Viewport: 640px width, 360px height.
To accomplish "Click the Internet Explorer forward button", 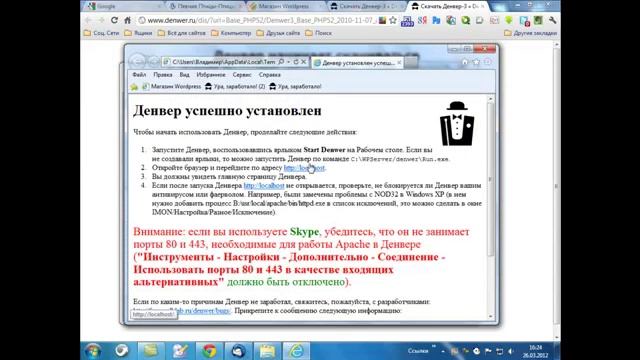I will [x=153, y=62].
